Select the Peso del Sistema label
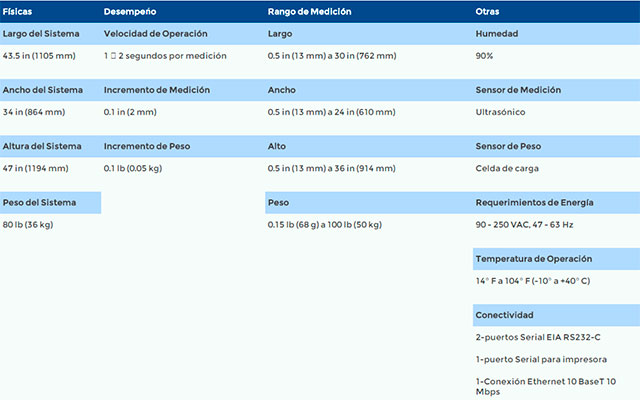The image size is (640, 400). click(39, 203)
